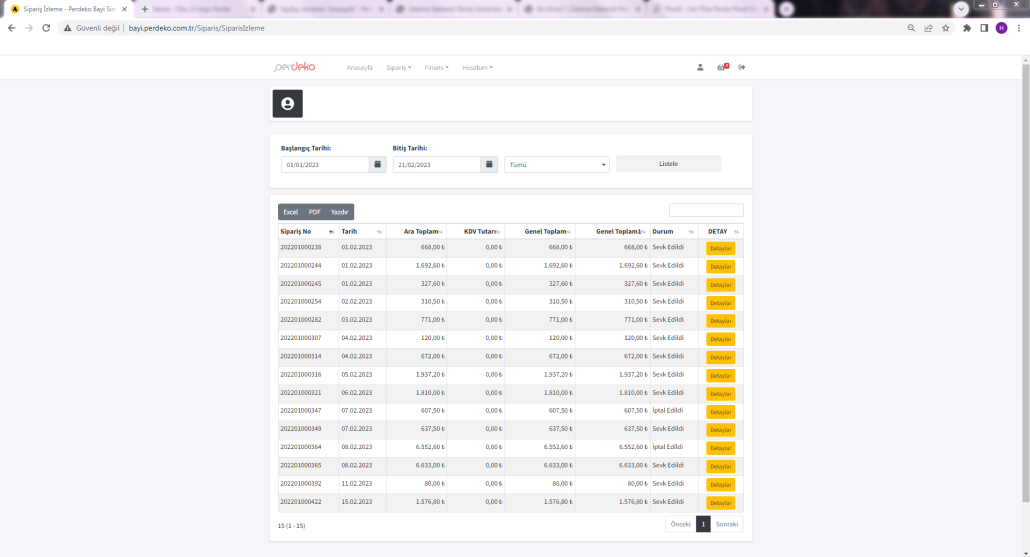Screen dimensions: 1030x557
Task: Open Detaylar for order 202201000238
Action: [720, 248]
